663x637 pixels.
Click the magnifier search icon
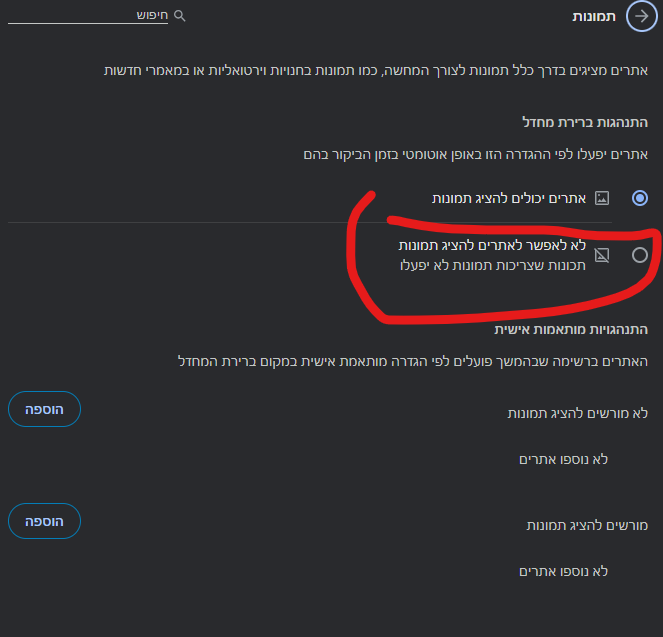[x=180, y=17]
